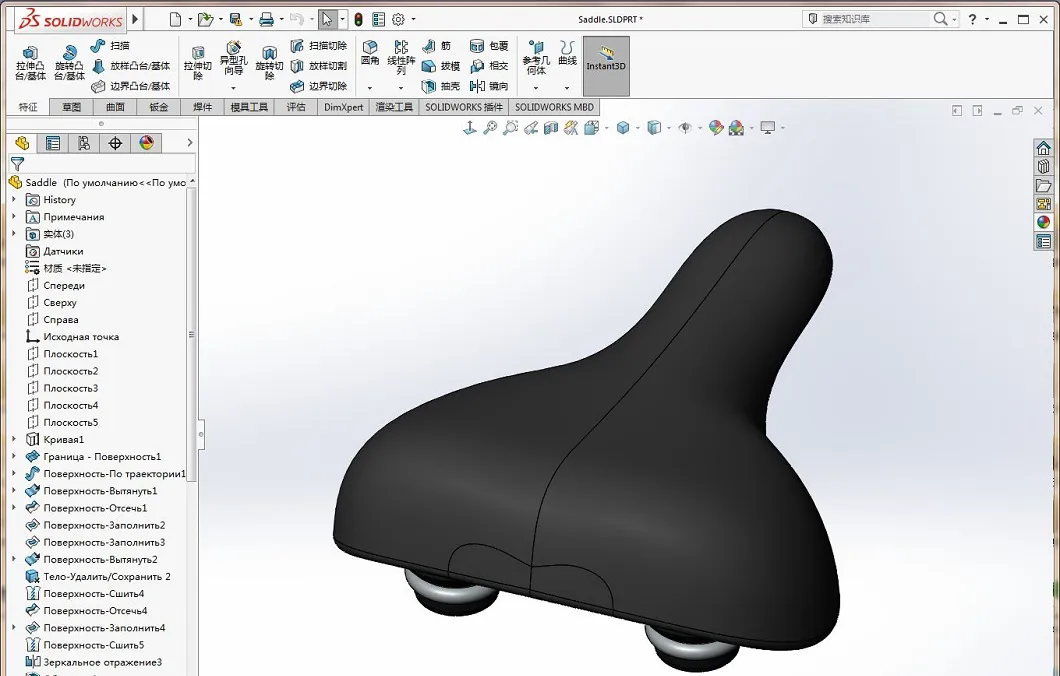Switch to the 评估 evaluate tab

click(296, 107)
